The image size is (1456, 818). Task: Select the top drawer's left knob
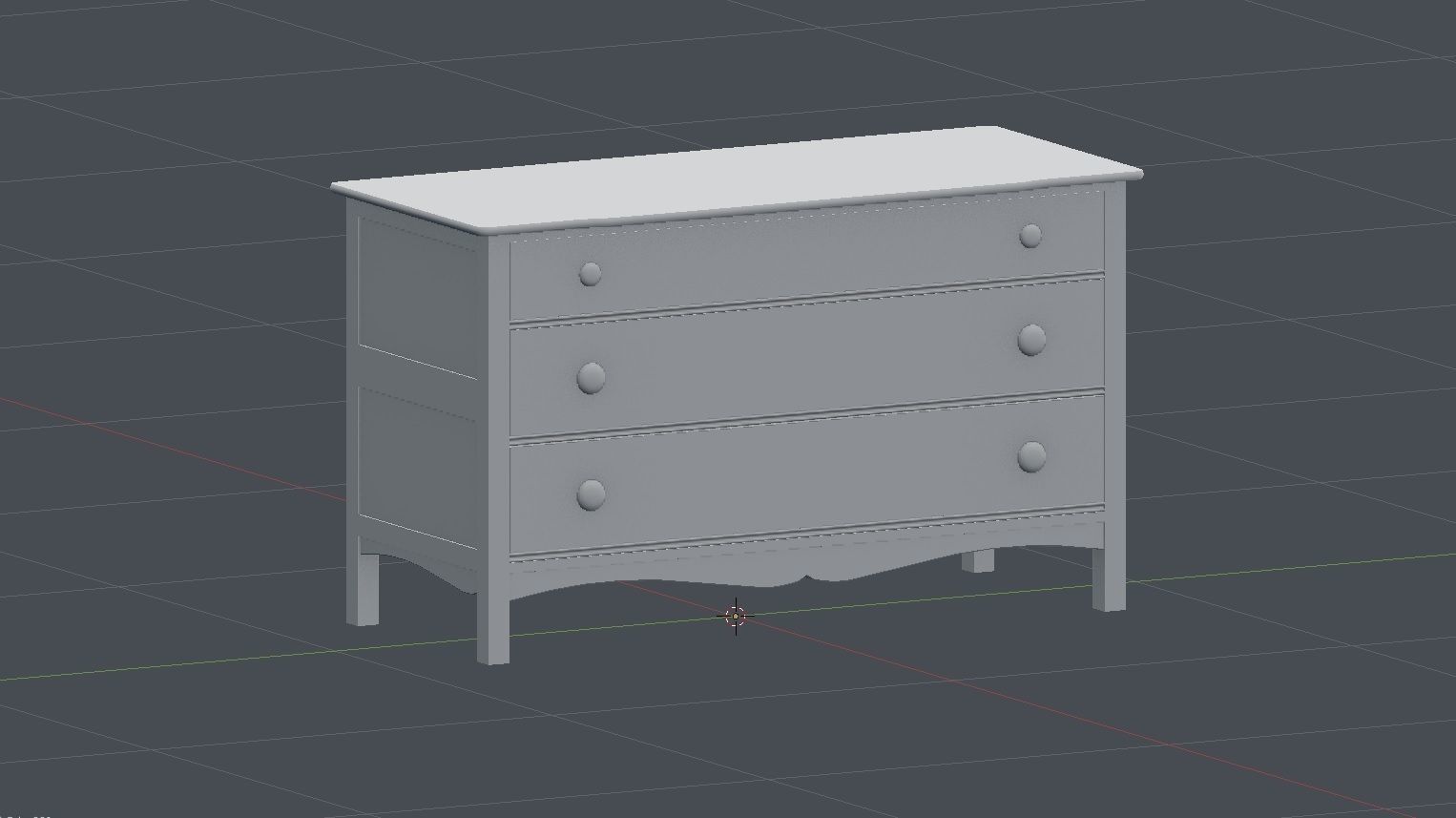pyautogui.click(x=591, y=274)
